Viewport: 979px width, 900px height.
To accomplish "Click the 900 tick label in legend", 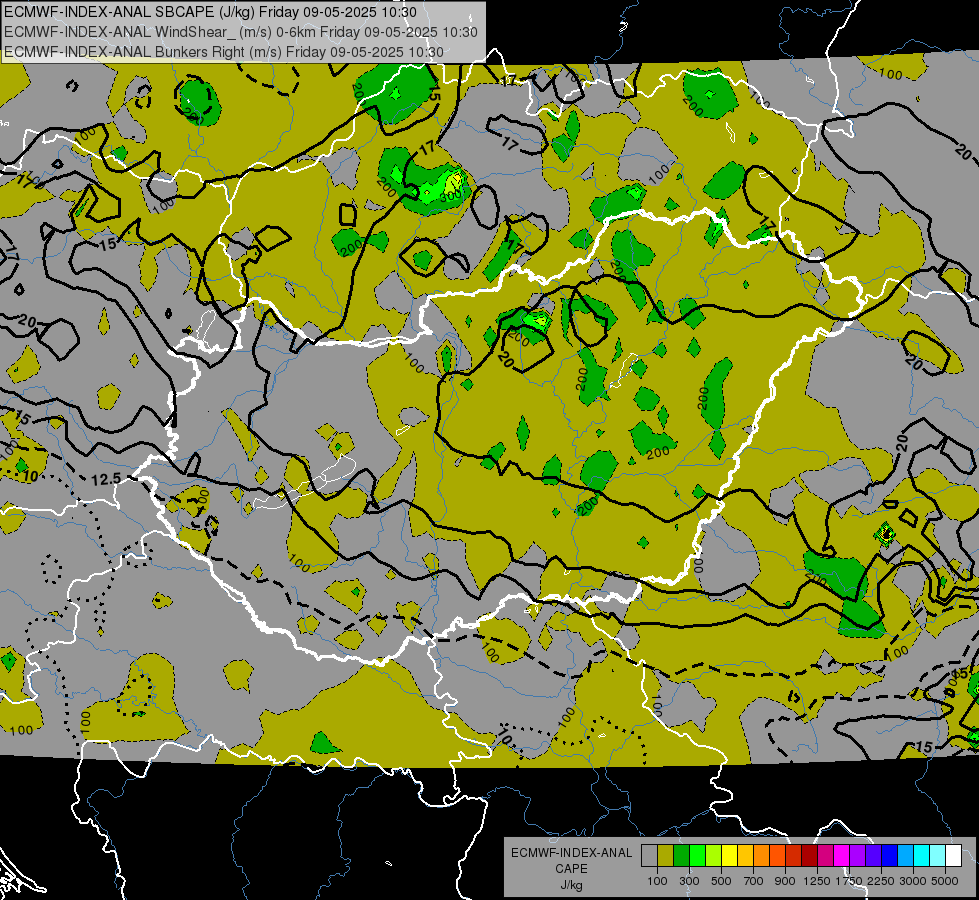I will 785,881.
